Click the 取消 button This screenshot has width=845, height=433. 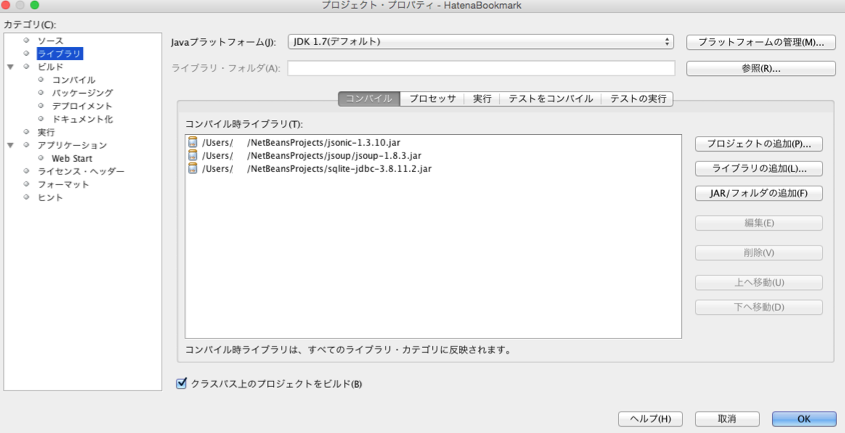point(727,419)
